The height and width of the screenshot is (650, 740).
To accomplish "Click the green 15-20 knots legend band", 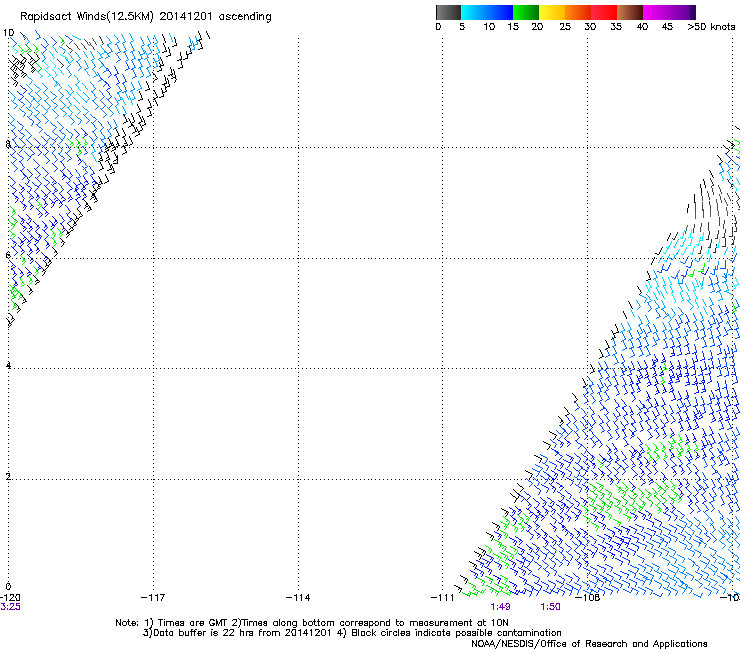I will coord(526,12).
